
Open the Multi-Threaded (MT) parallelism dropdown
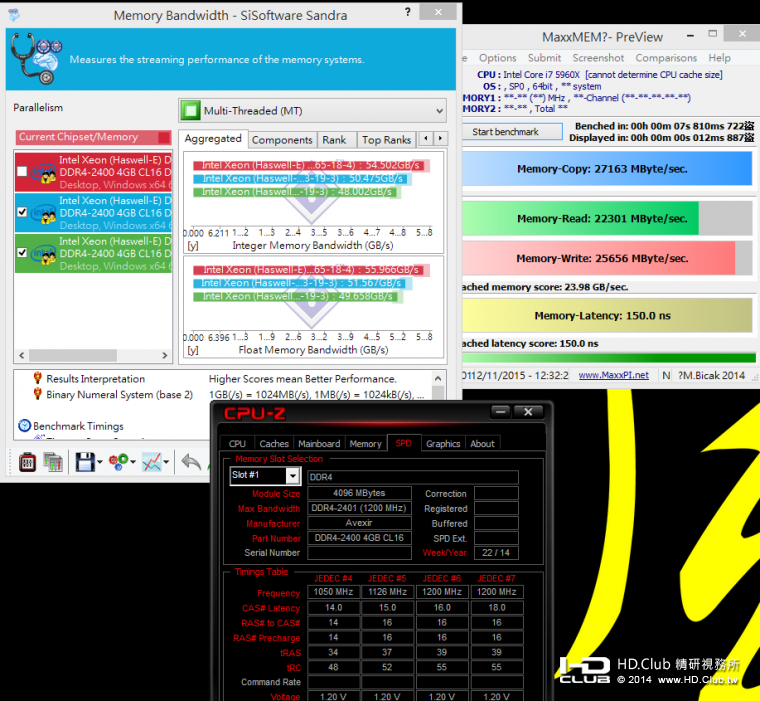(x=313, y=111)
